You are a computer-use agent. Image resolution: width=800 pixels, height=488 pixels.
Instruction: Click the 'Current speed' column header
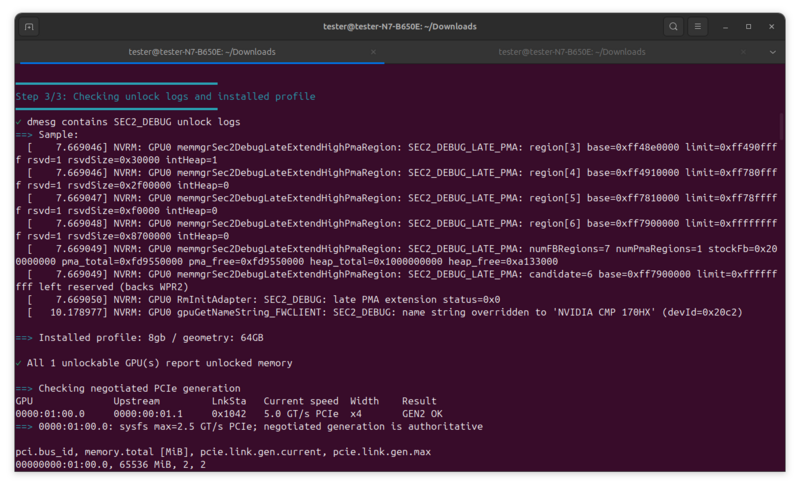301,401
